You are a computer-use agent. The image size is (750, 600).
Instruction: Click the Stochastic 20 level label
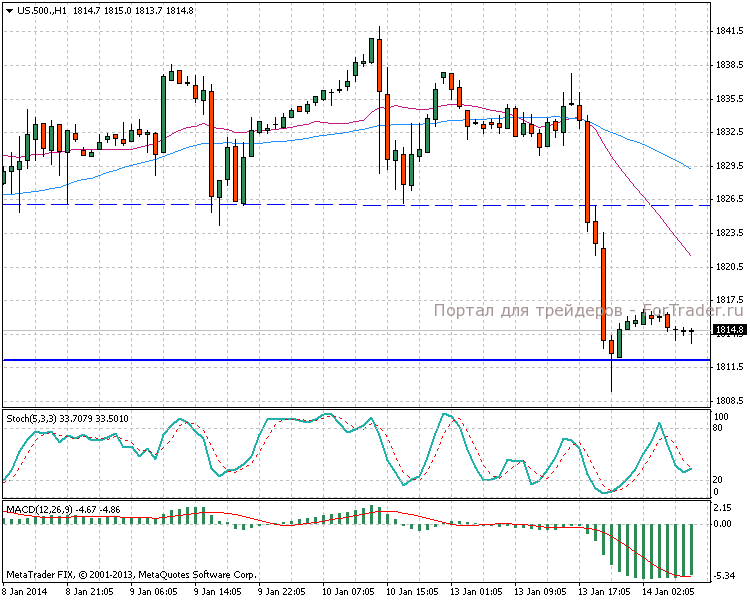tap(717, 480)
